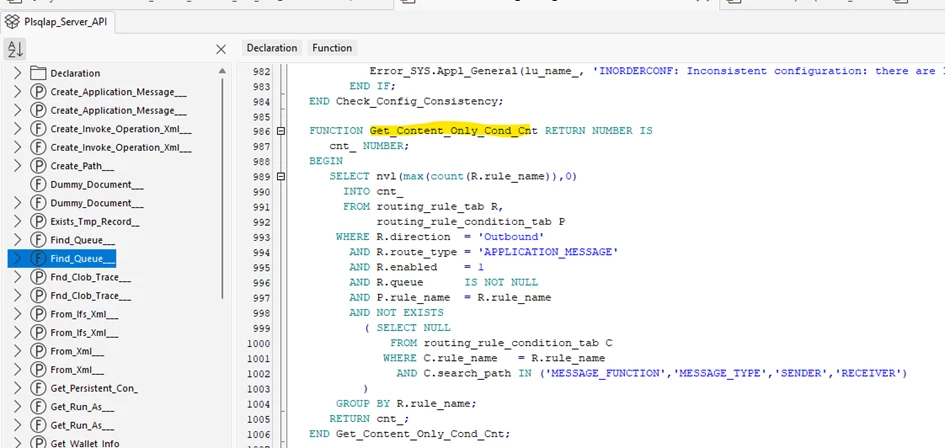Click 'IS NOT NULL' on line 996
This screenshot has width=945, height=448.
tap(501, 282)
